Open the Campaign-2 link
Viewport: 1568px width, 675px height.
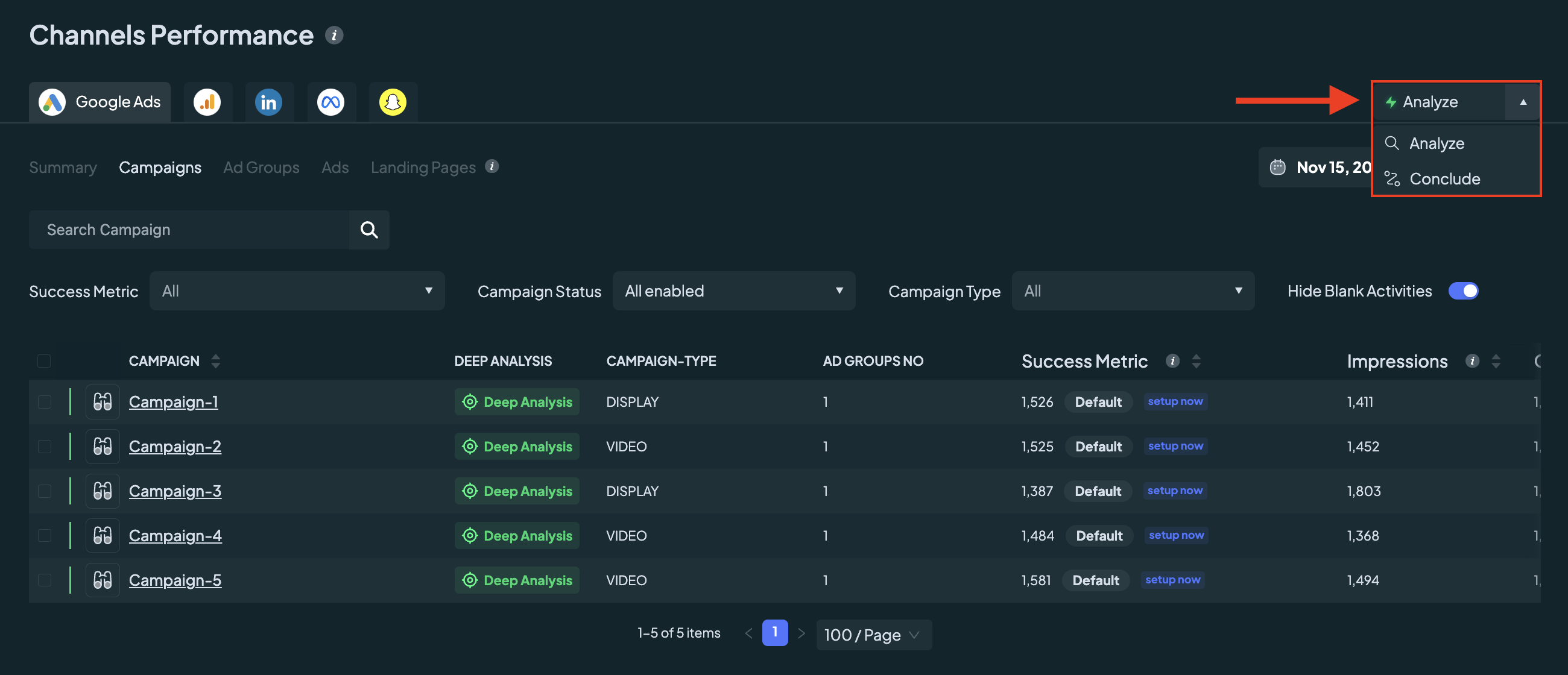coord(175,447)
